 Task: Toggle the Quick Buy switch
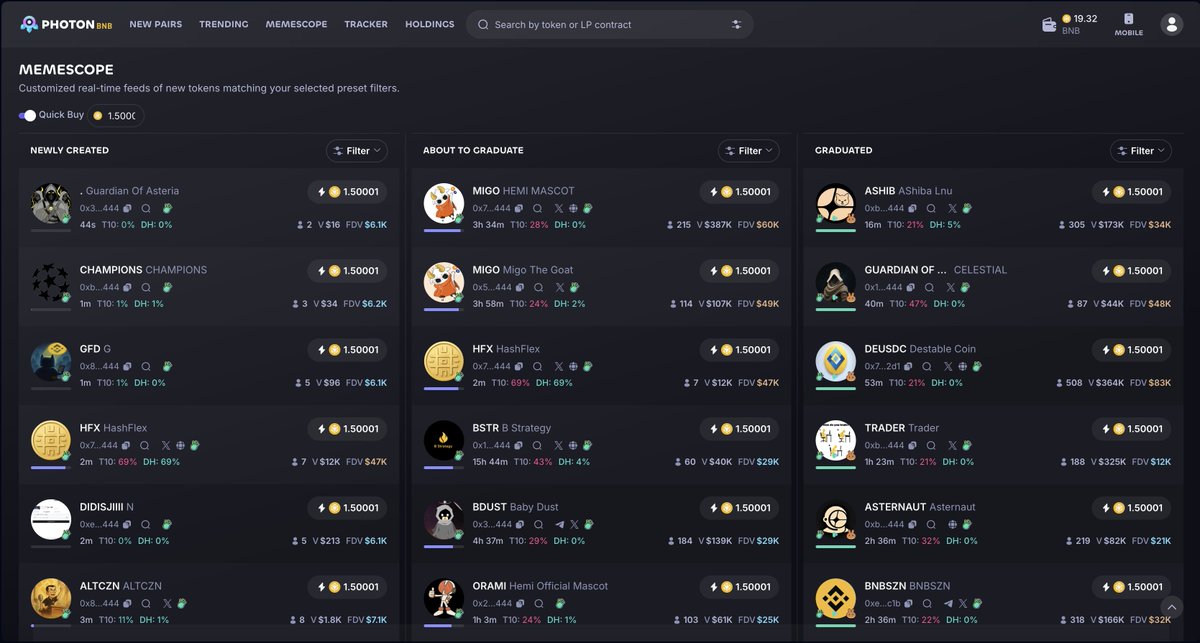27,115
